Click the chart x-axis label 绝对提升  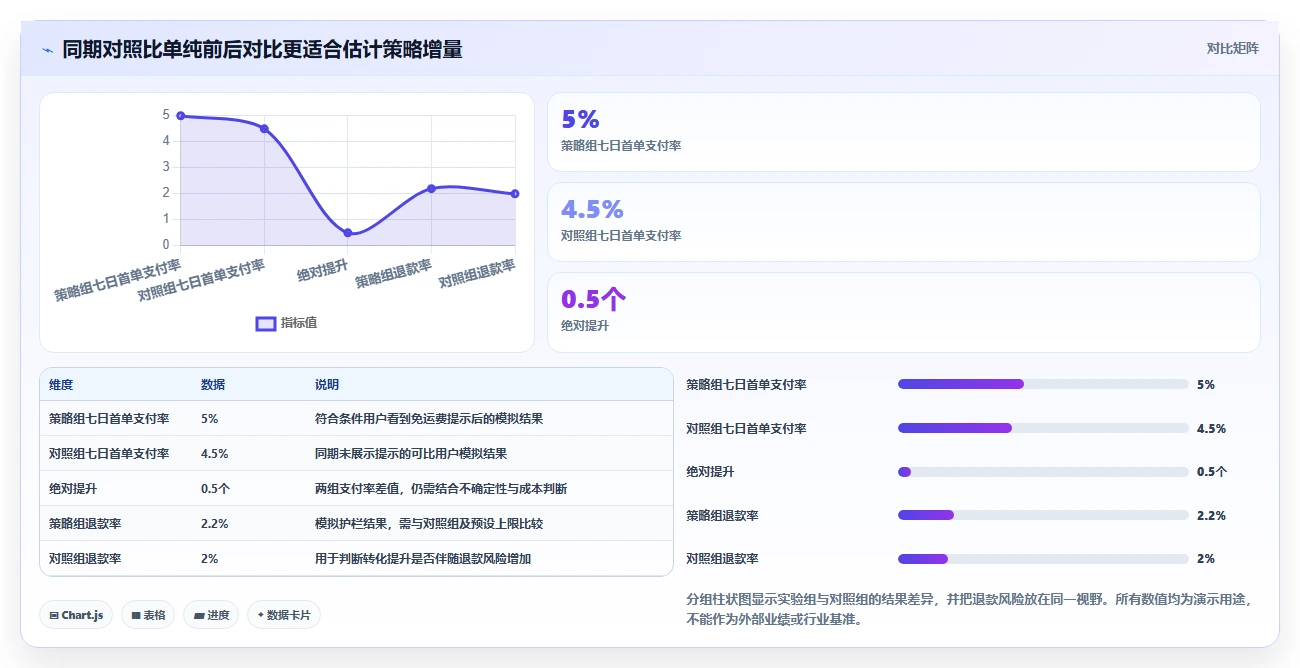coord(323,268)
